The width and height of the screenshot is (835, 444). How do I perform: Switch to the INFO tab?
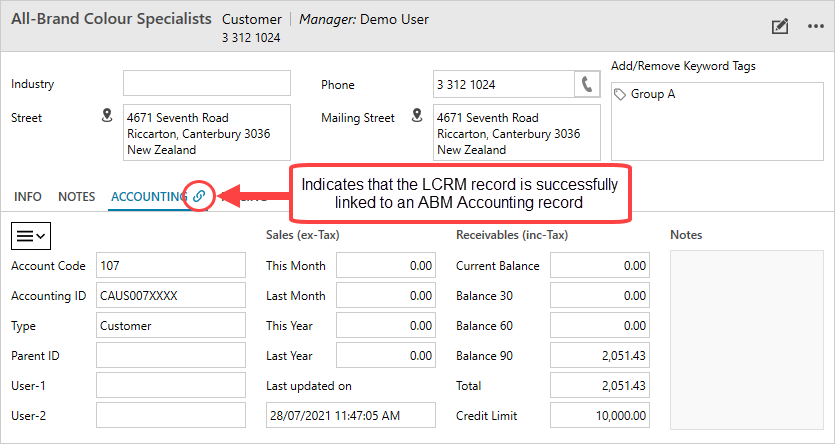pyautogui.click(x=28, y=197)
